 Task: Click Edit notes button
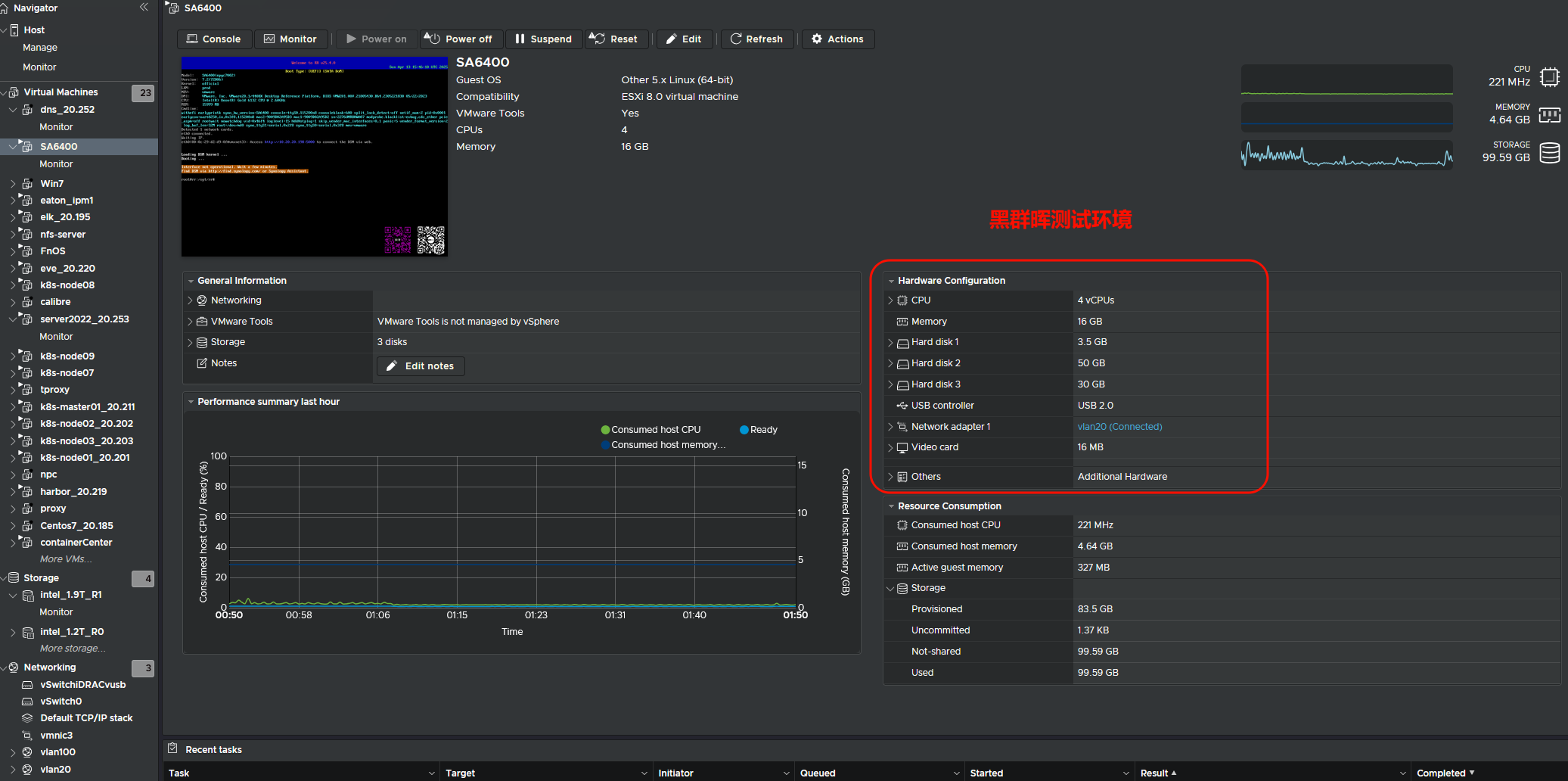tap(421, 366)
